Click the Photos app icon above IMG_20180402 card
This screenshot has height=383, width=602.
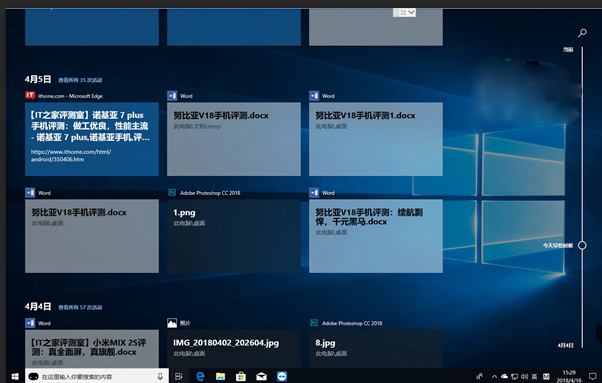click(x=172, y=323)
